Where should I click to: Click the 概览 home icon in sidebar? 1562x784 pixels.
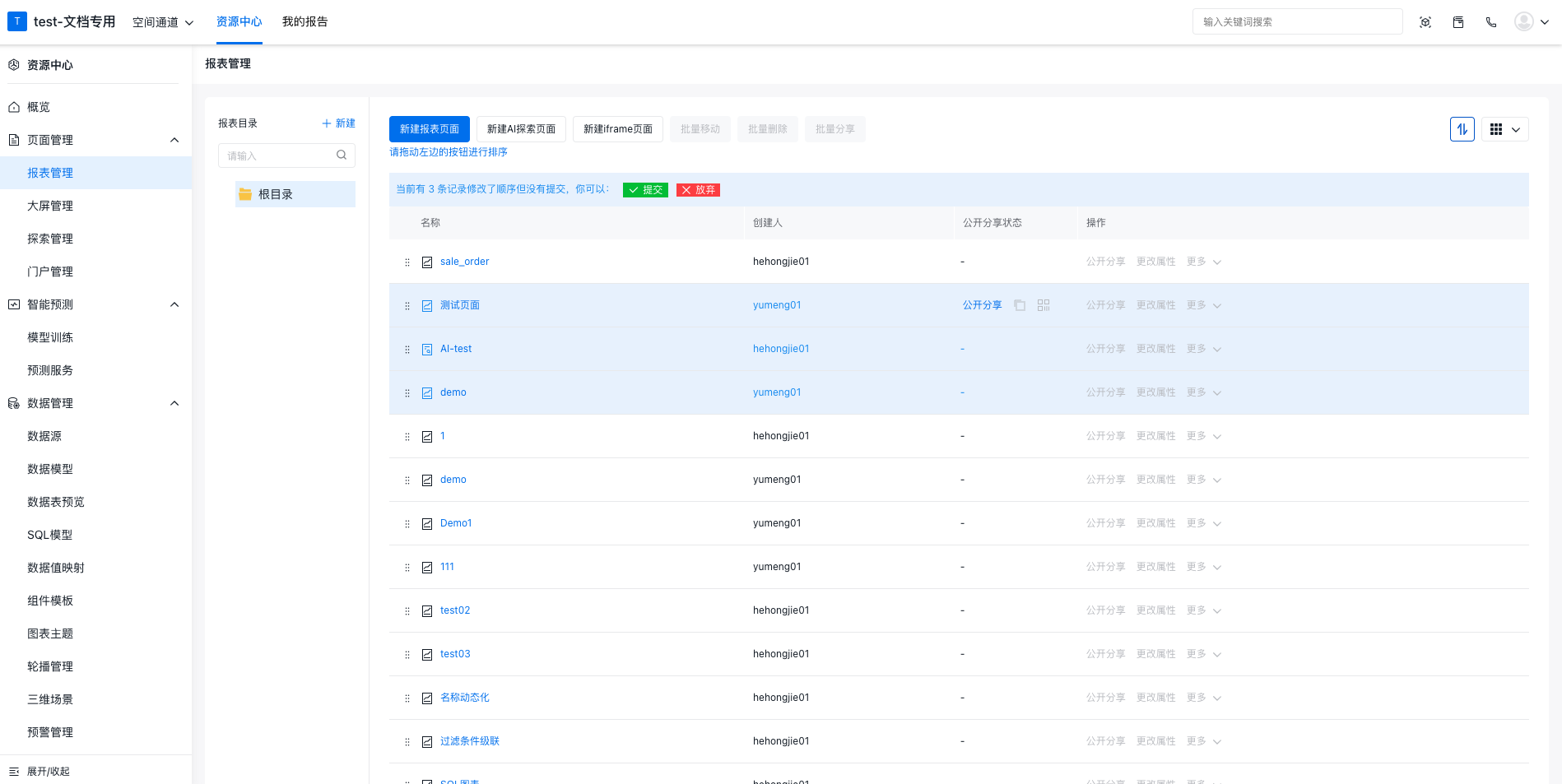coord(14,107)
